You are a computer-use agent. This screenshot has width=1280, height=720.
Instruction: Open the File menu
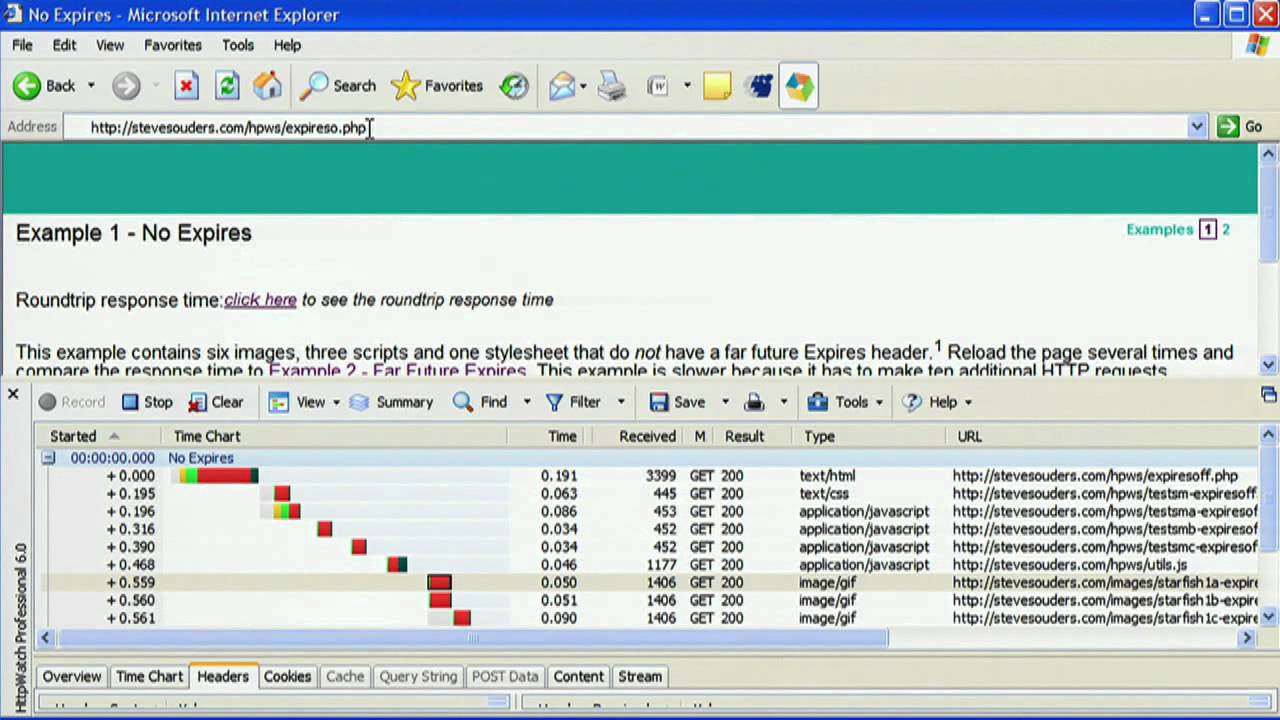pos(22,45)
